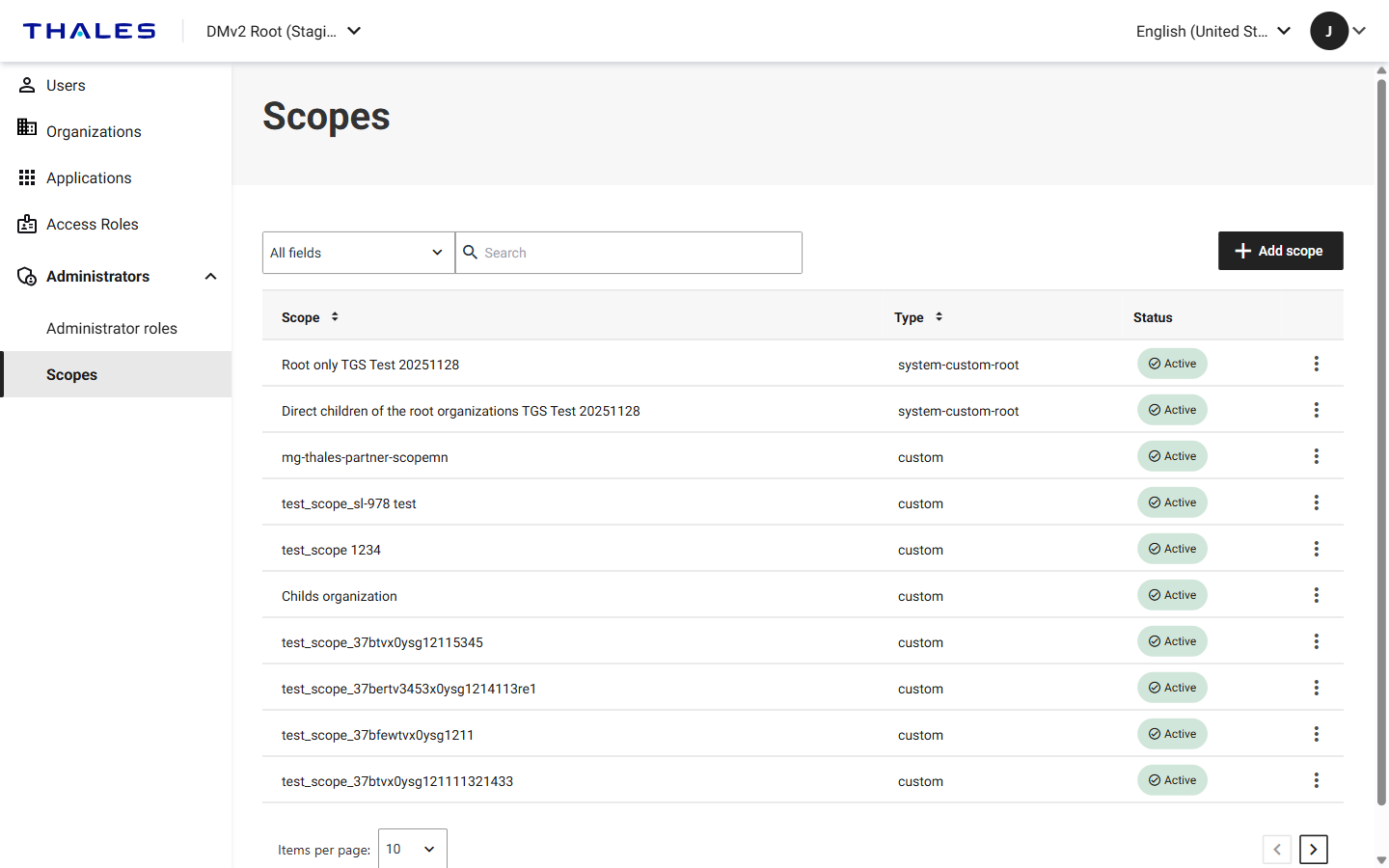Click 'test_scope_37bfewtvx0ysg1211' scope name
This screenshot has height=868, width=1389.
point(377,735)
